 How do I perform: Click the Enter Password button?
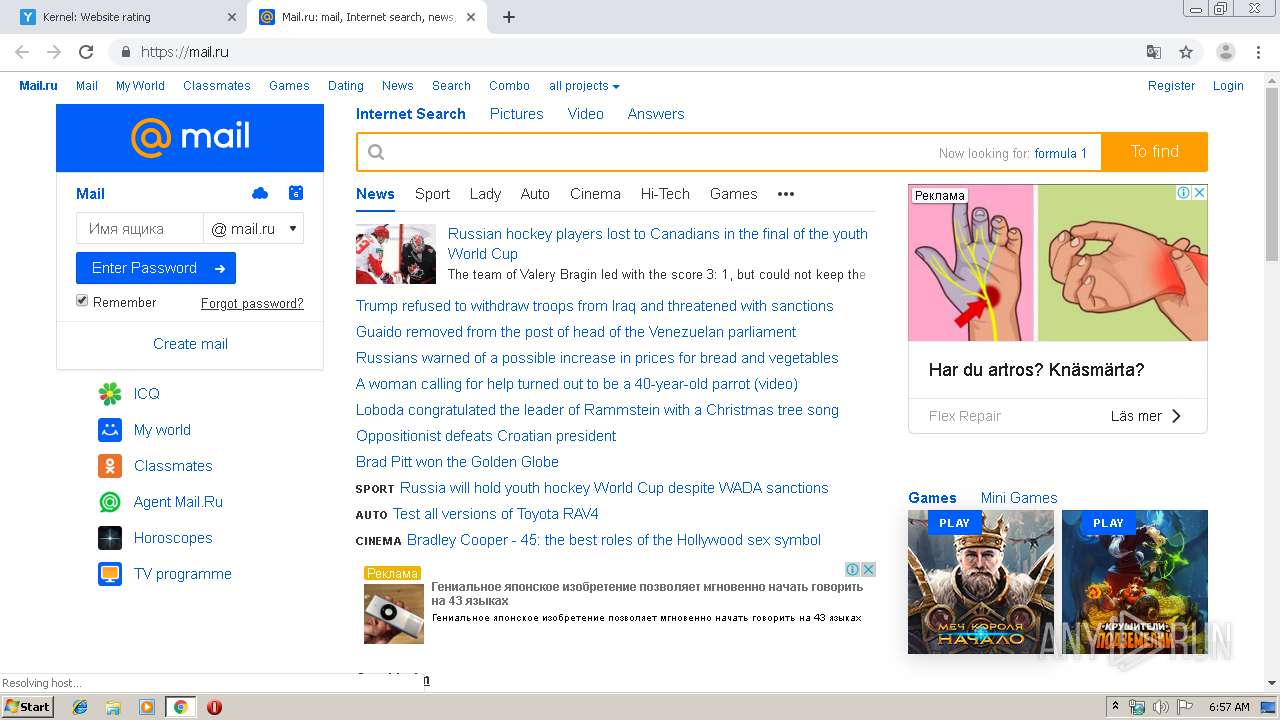[156, 268]
